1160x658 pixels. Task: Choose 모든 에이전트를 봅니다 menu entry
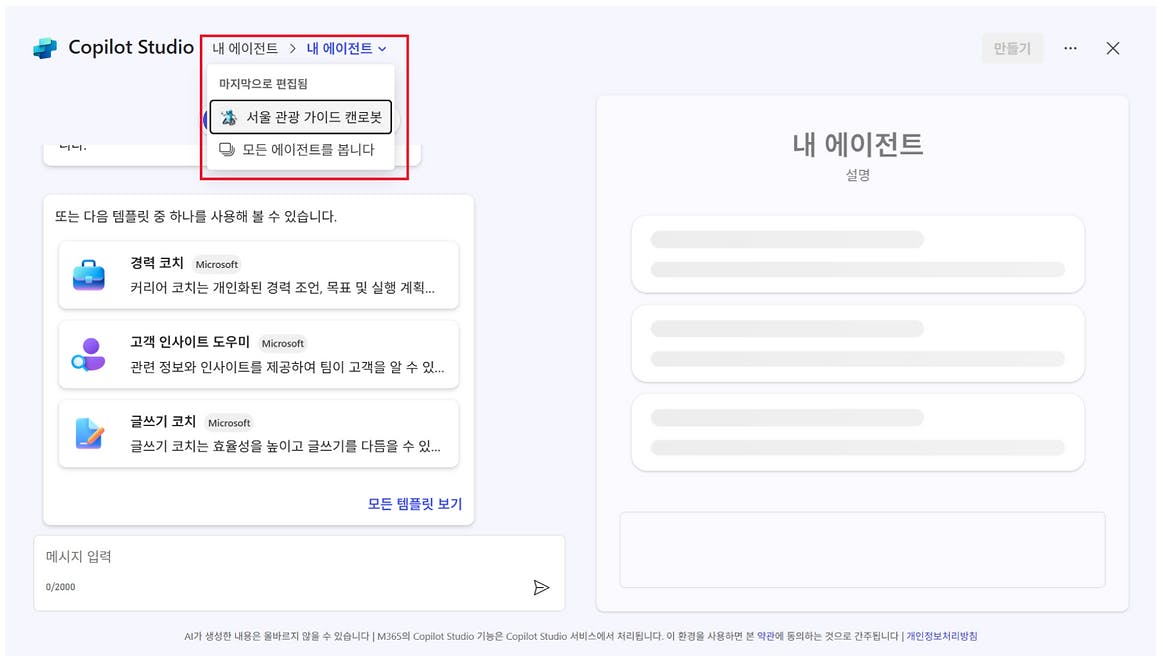coord(300,150)
